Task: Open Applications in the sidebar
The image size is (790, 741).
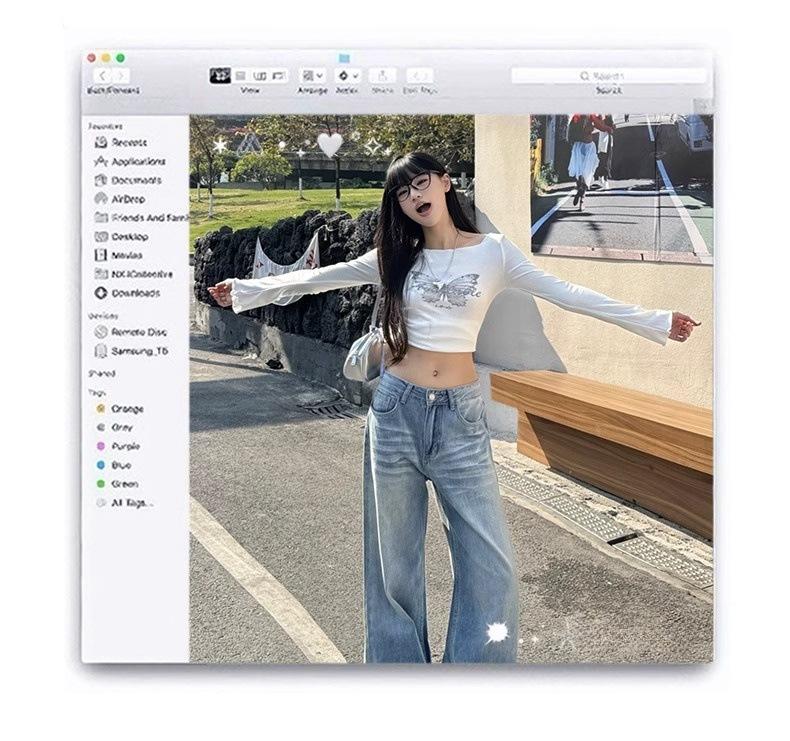Action: (137, 162)
